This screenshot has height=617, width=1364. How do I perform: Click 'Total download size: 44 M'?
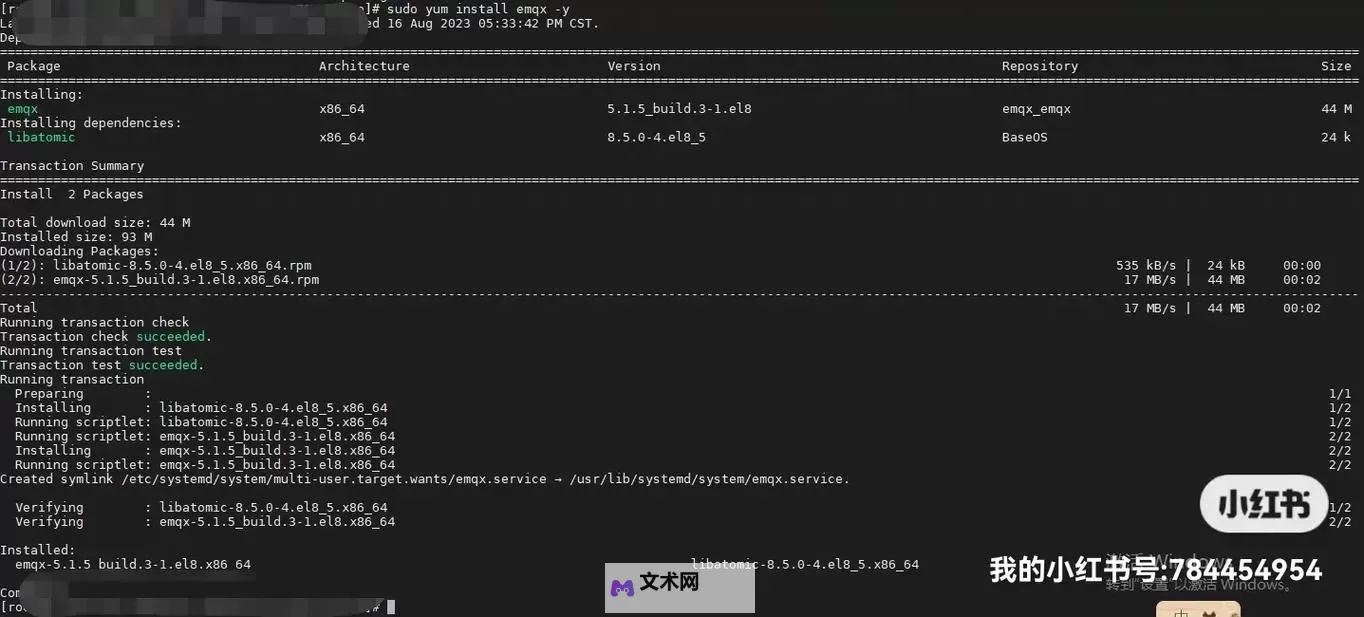[x=95, y=223]
